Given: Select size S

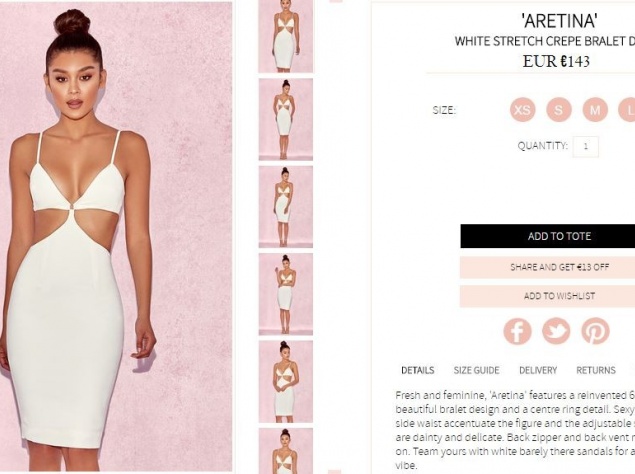Looking at the screenshot, I should pos(558,110).
